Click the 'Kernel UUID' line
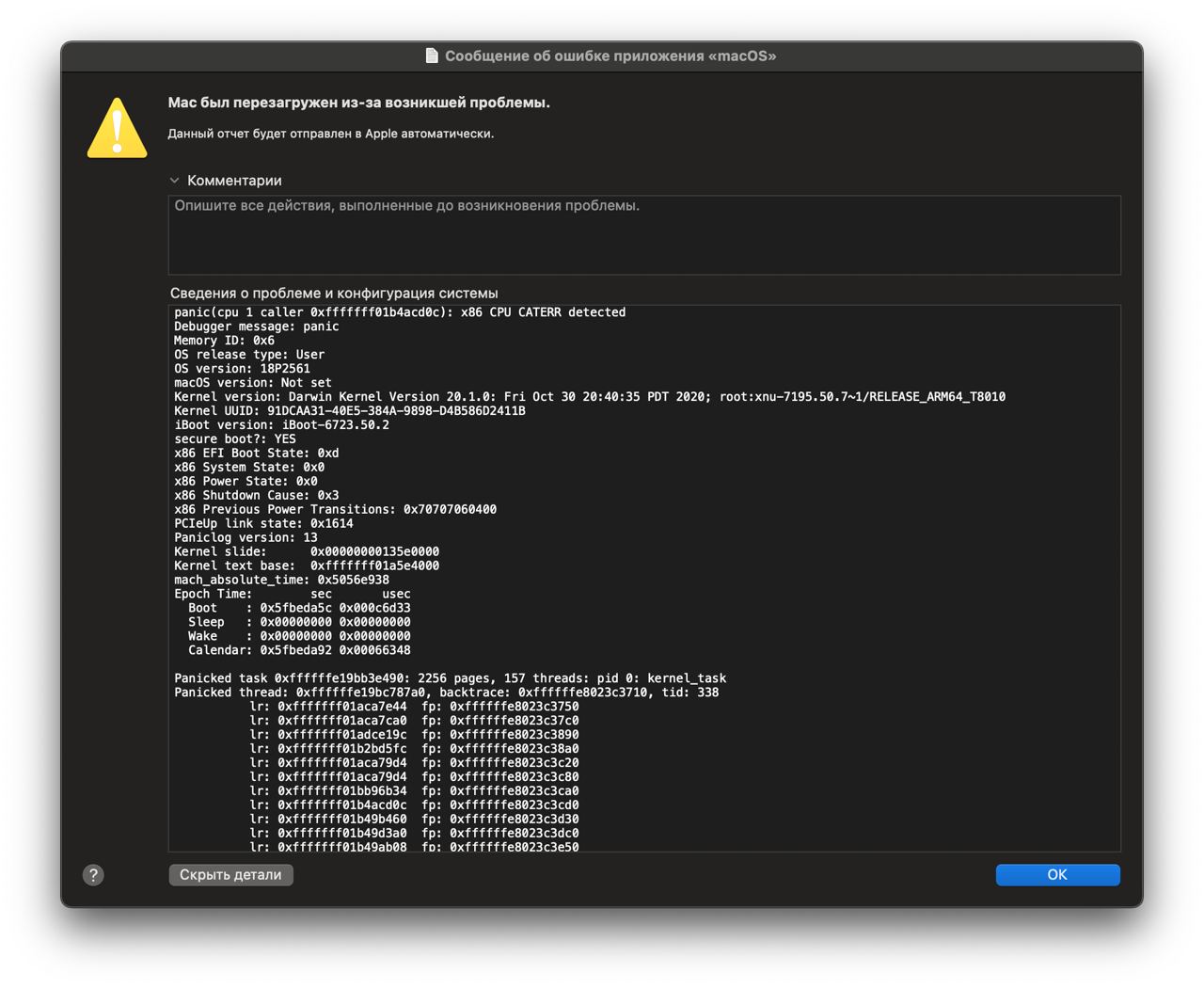This screenshot has height=988, width=1204. [x=350, y=411]
